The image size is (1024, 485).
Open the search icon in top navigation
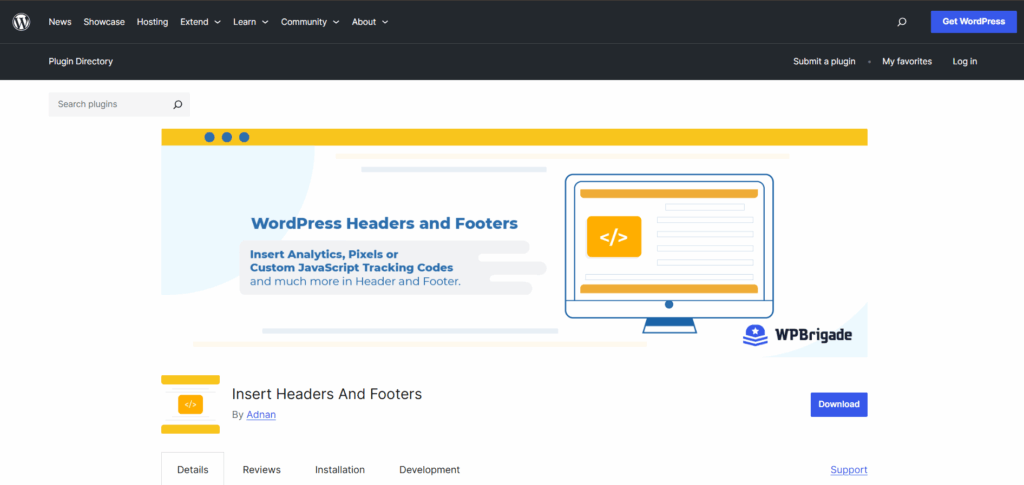(902, 22)
